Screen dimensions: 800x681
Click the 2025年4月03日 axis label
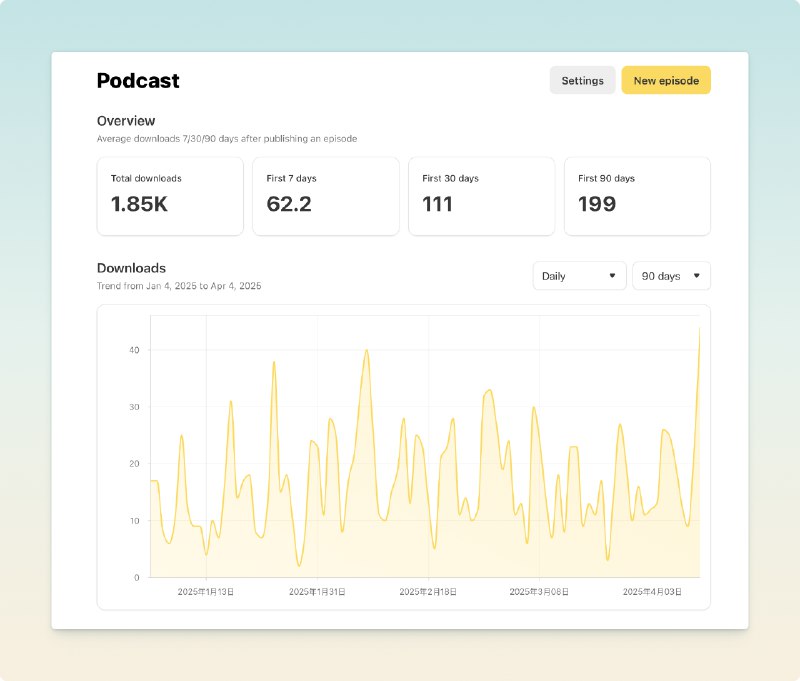click(652, 592)
